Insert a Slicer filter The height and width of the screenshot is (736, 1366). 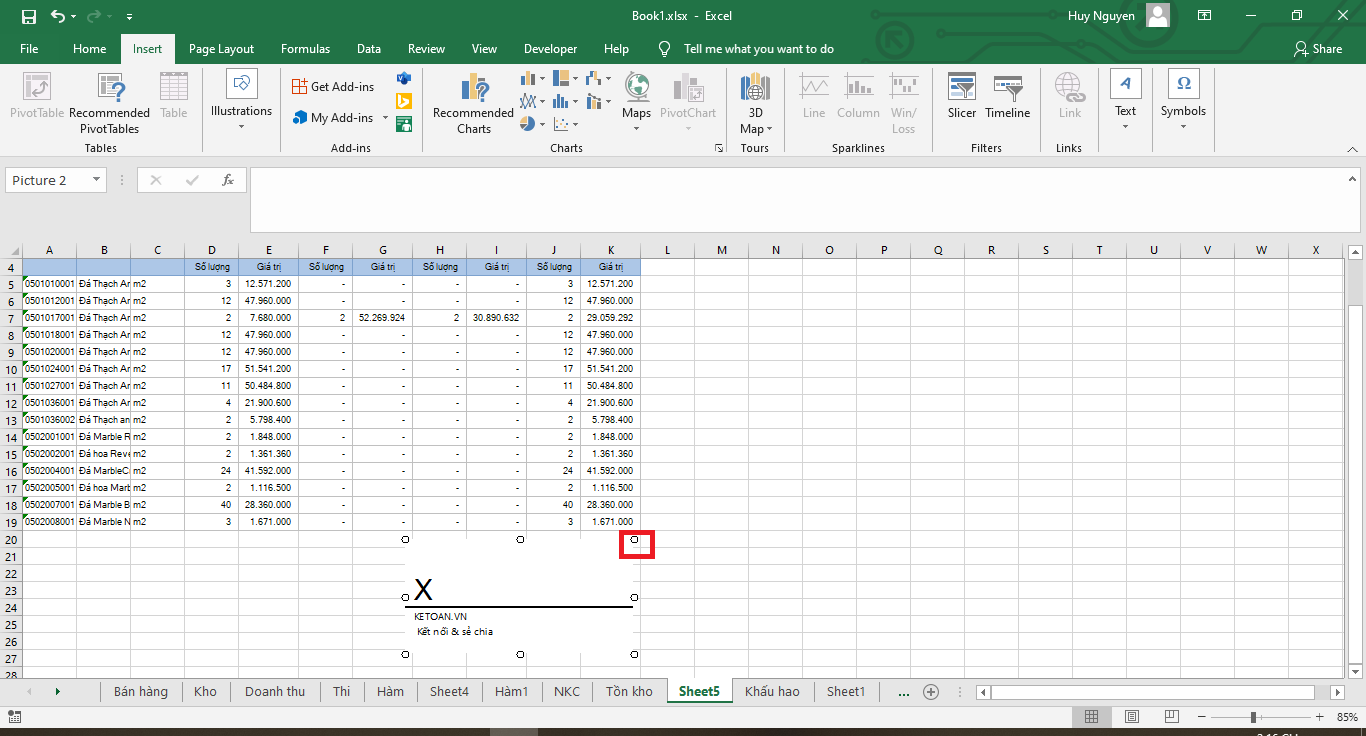(x=961, y=97)
